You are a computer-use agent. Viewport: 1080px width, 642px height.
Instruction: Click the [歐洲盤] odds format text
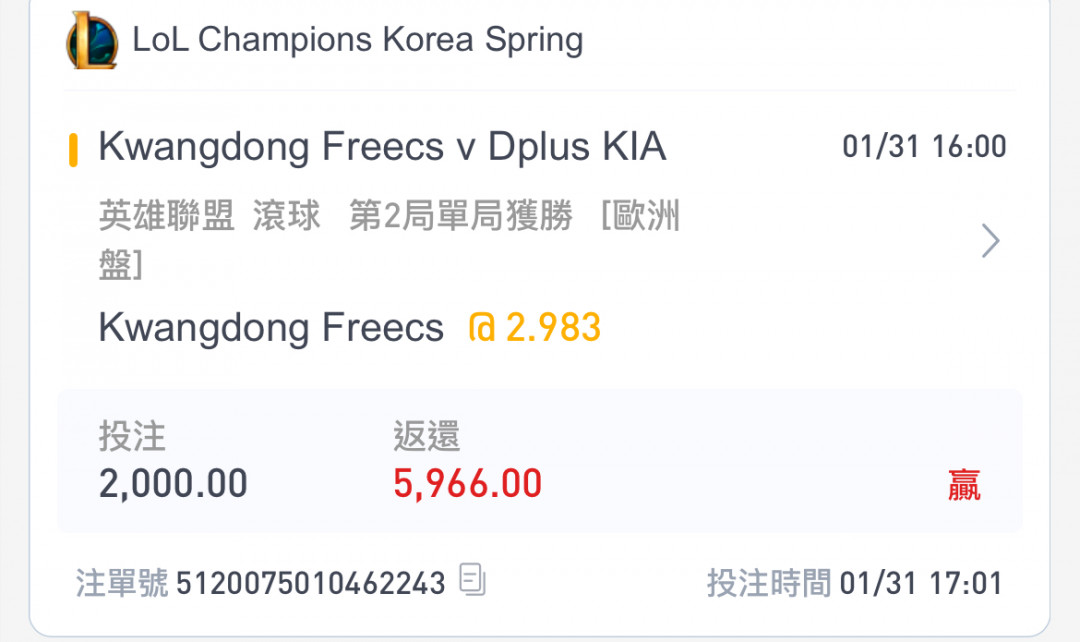point(640,218)
